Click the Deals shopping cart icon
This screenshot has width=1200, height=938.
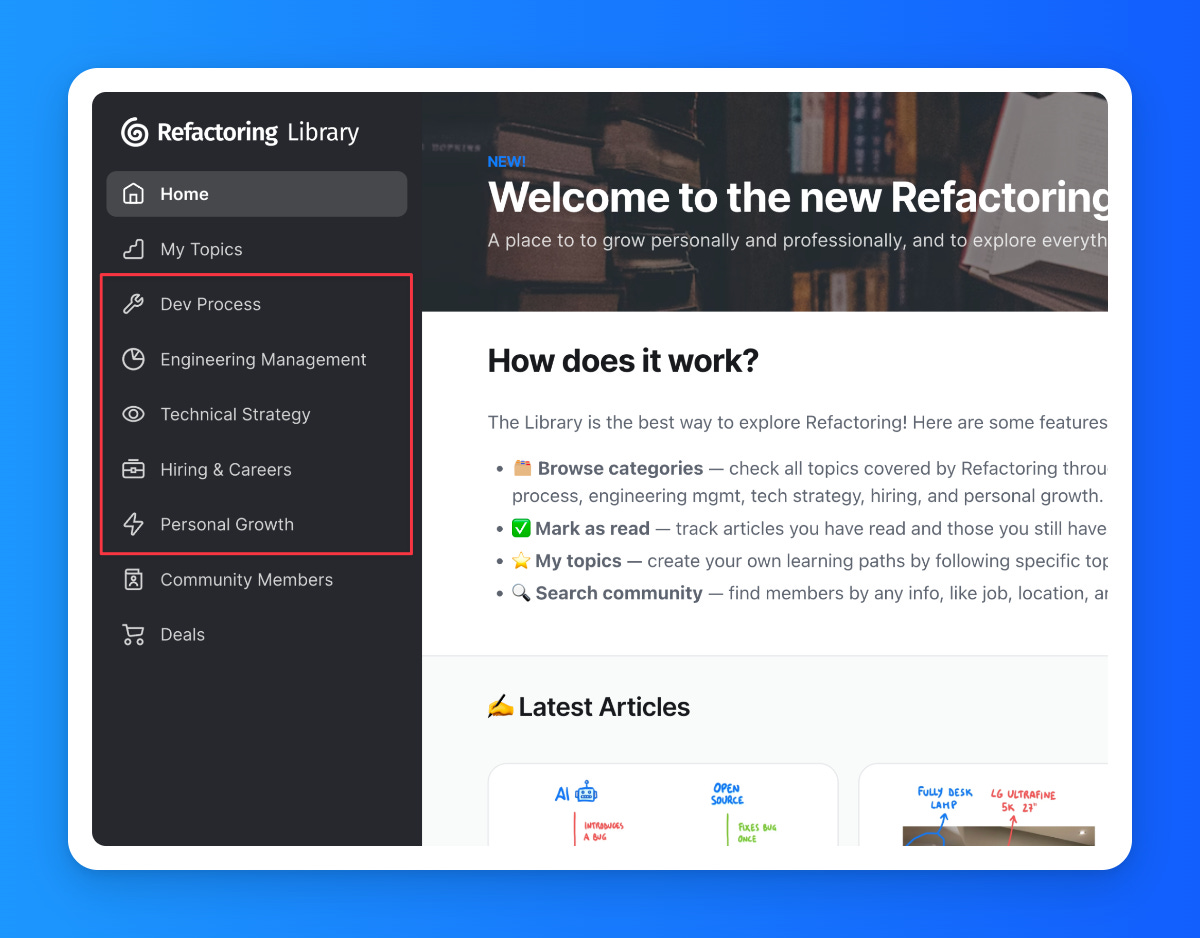coord(133,634)
